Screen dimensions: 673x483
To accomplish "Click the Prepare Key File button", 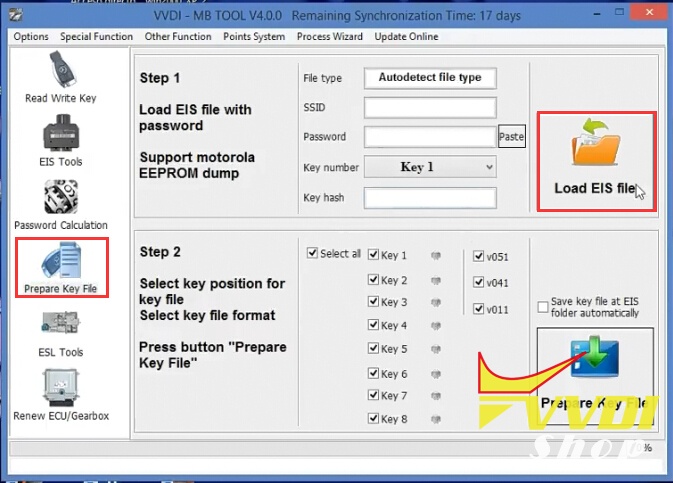I will pyautogui.click(x=595, y=377).
